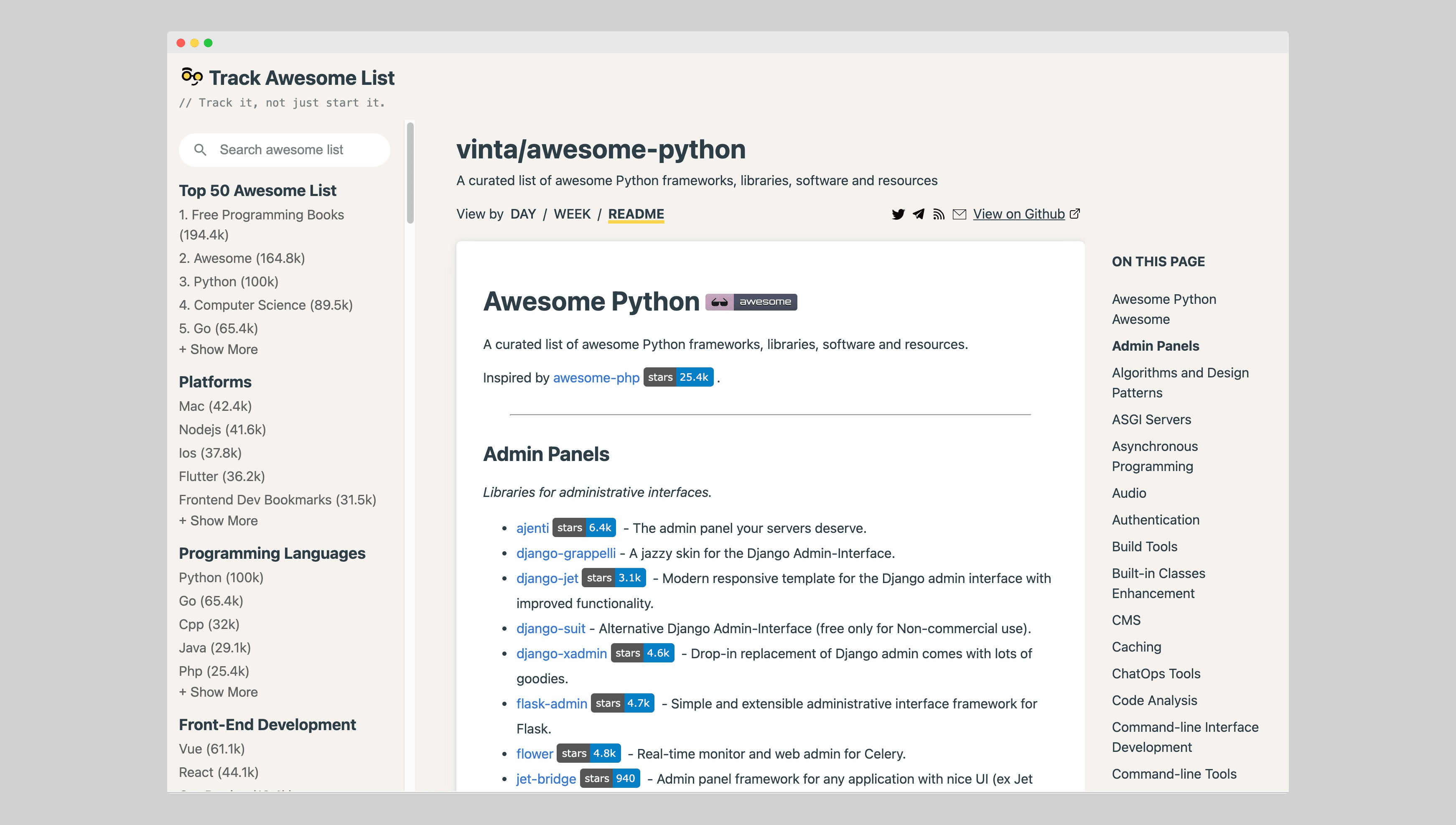
Task: Click the Track Awesome List logo icon
Action: tap(191, 76)
